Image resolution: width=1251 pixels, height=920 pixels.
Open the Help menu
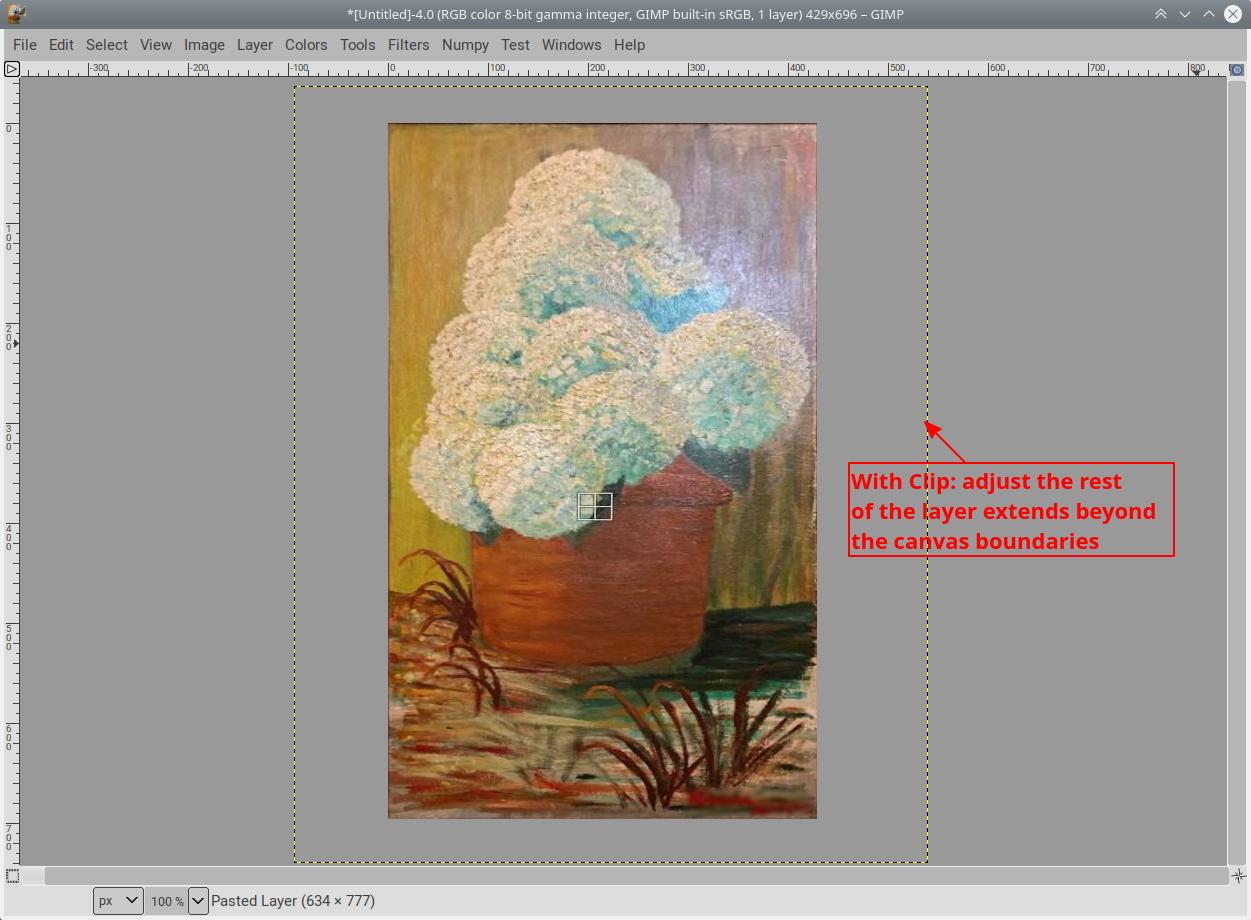[x=629, y=45]
